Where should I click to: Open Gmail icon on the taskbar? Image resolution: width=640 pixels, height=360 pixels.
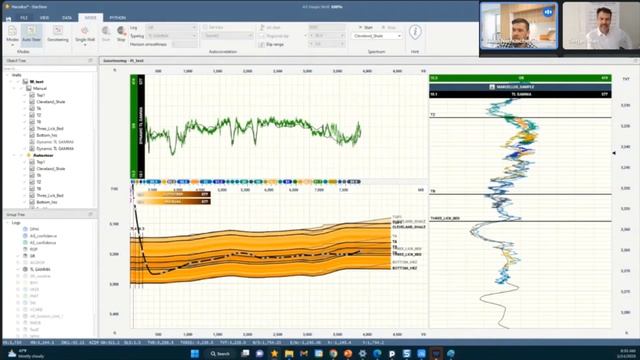coord(304,353)
